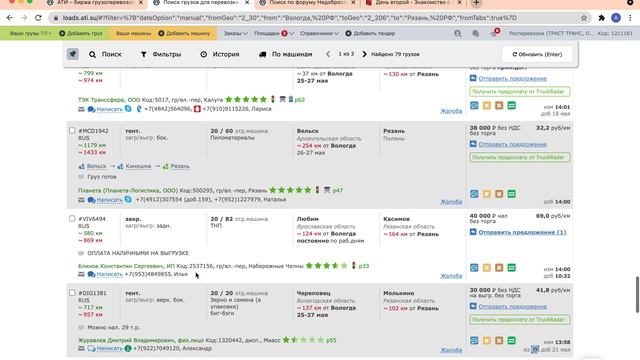The image size is (640, 360).
Task: Open ТЭК Трансфера, ООО company profile link
Action: coord(109,100)
